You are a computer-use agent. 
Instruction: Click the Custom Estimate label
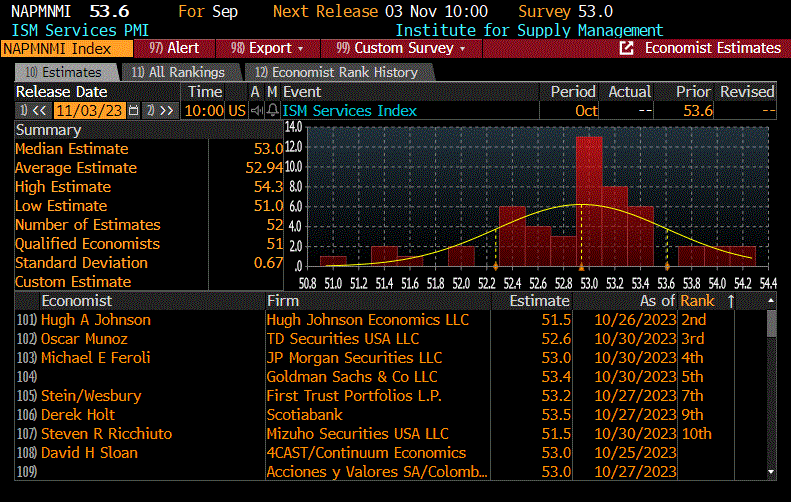click(73, 282)
